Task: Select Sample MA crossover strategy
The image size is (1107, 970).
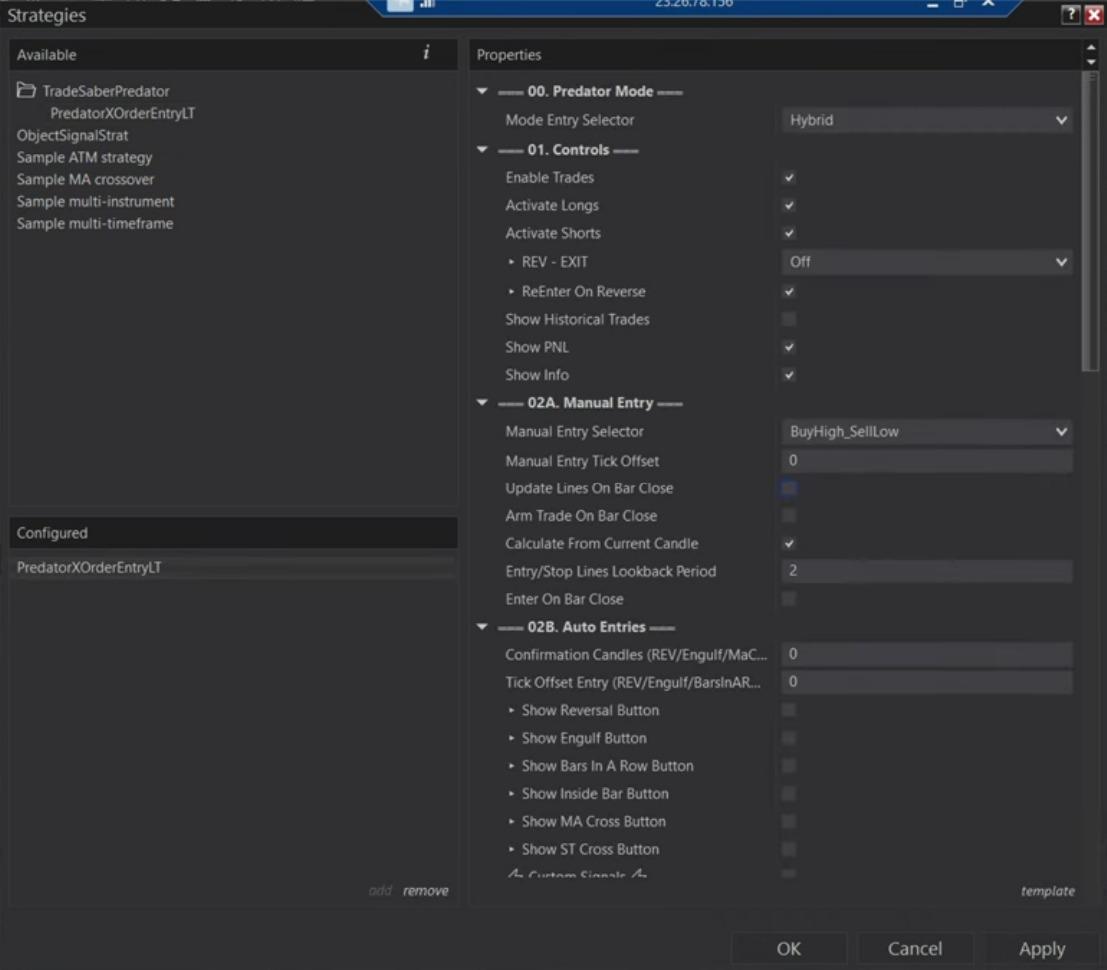Action: click(85, 180)
